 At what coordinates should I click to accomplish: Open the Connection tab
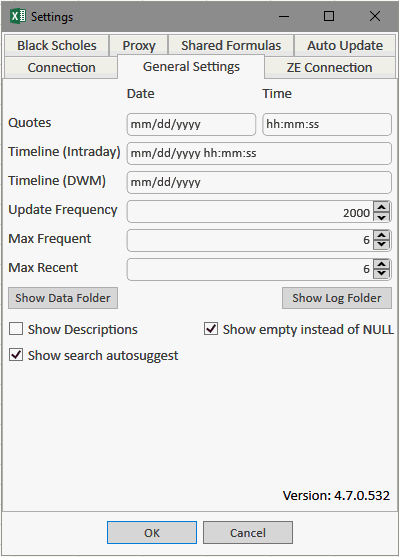[x=61, y=67]
